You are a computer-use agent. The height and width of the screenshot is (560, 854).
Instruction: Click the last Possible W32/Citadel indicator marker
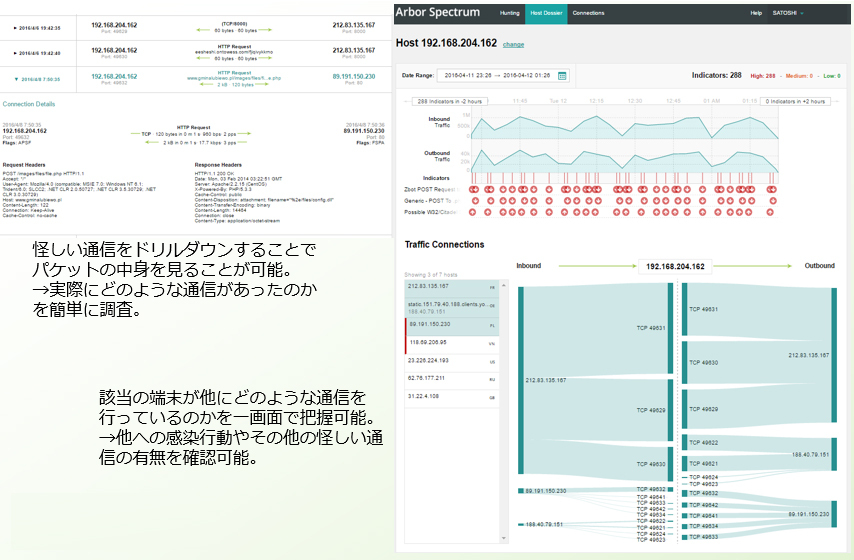[x=770, y=212]
